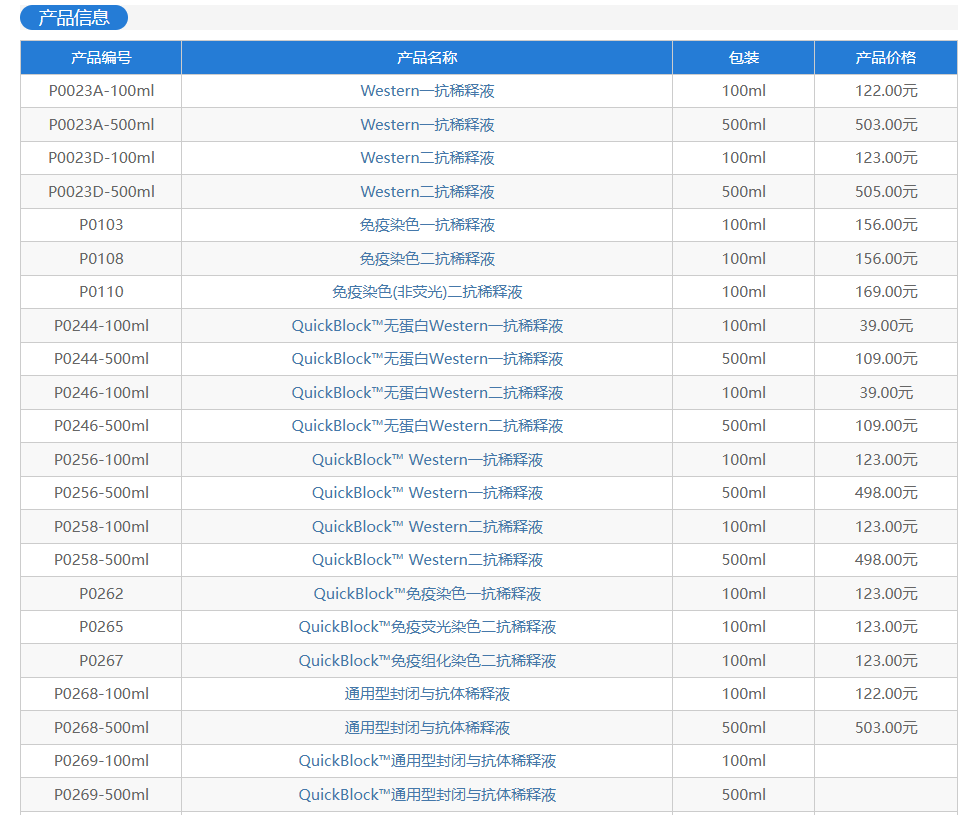Open the 免疫染色二抗稀释液 product link

point(427,259)
